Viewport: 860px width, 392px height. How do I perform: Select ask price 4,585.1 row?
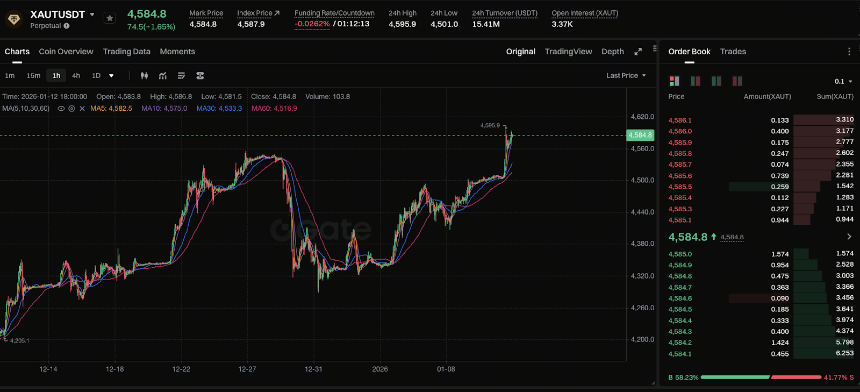tap(761, 220)
